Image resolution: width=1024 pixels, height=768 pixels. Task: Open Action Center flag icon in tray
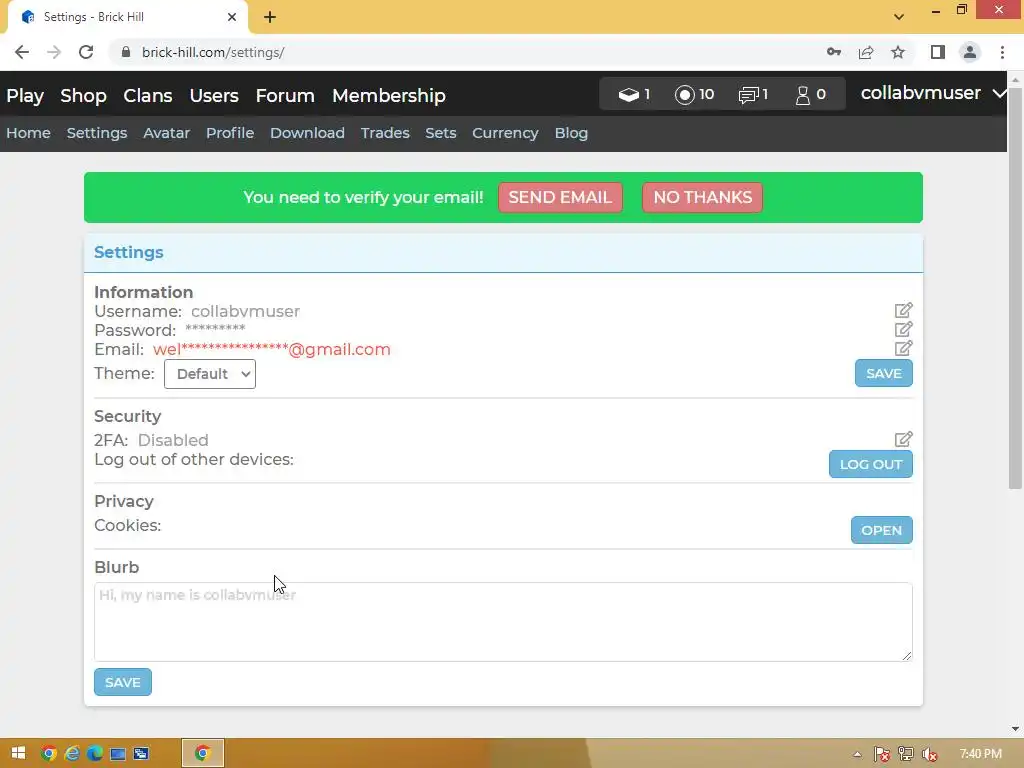click(882, 754)
